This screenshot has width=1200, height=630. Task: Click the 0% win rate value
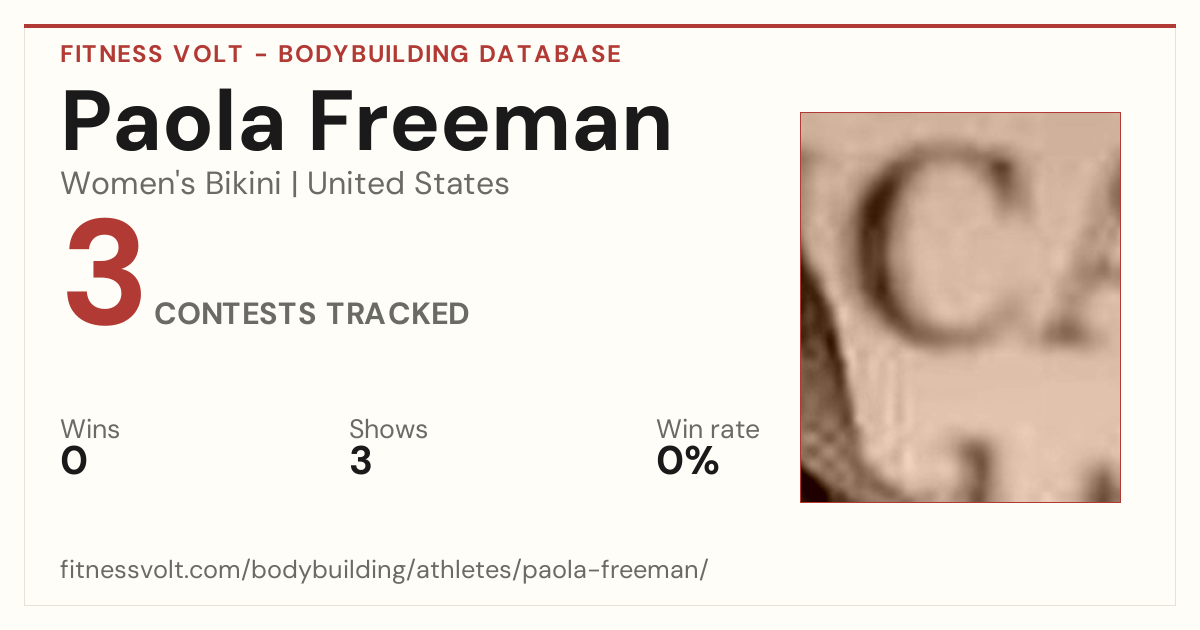(x=688, y=462)
